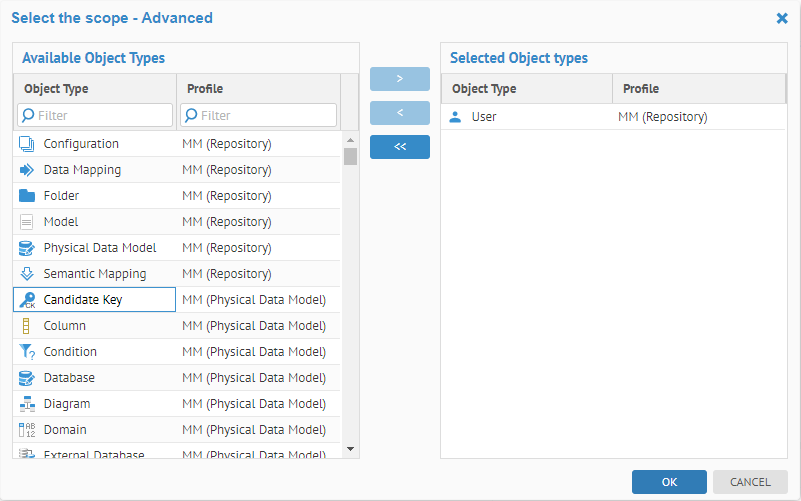Select the Candidate Key icon

click(x=27, y=299)
